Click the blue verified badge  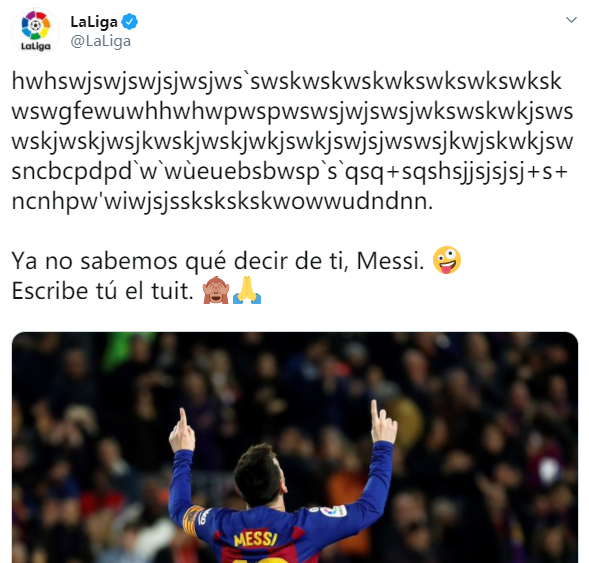click(x=129, y=22)
